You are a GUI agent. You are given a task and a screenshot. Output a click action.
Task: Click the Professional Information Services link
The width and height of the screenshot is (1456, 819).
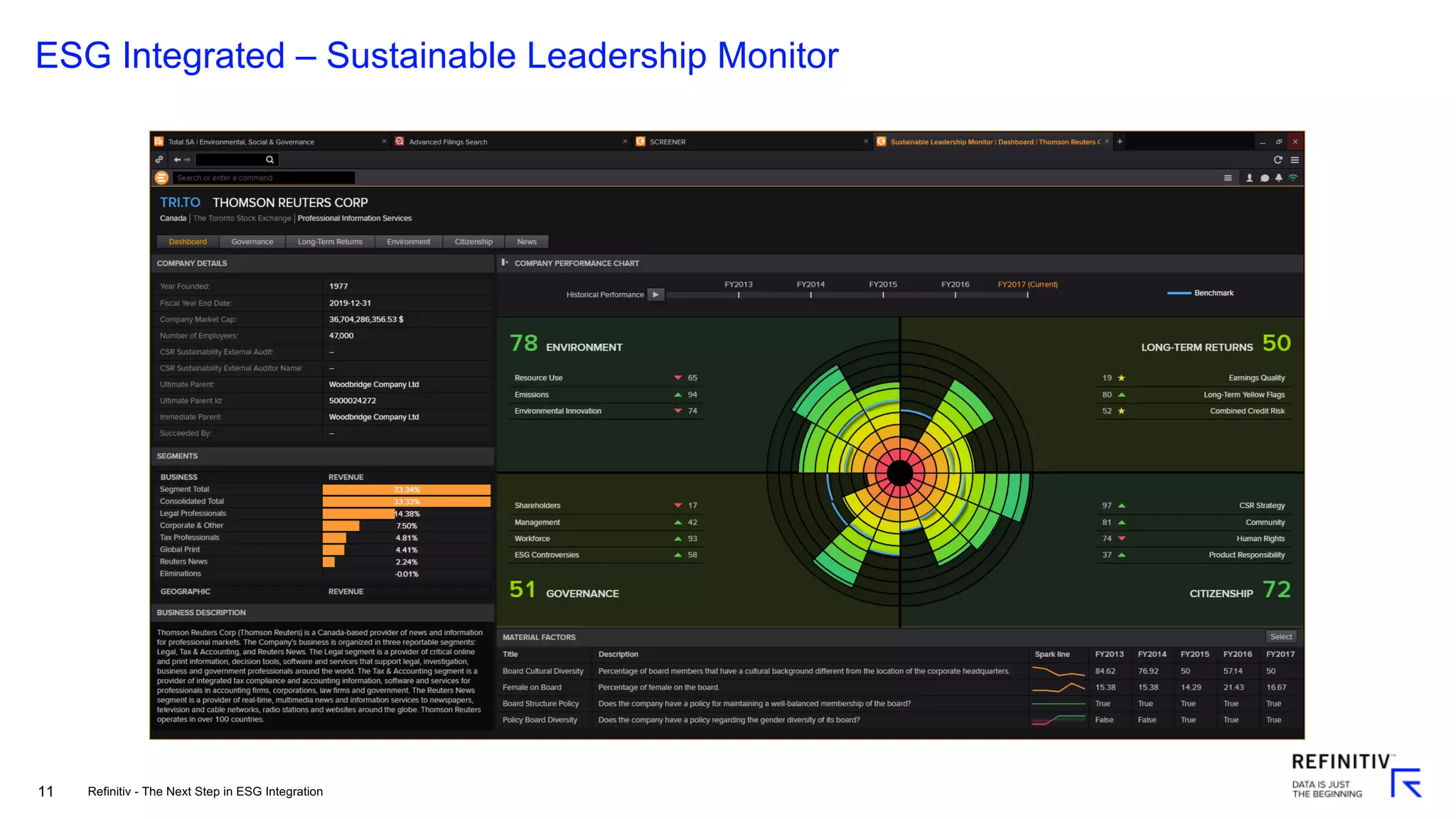click(x=355, y=218)
